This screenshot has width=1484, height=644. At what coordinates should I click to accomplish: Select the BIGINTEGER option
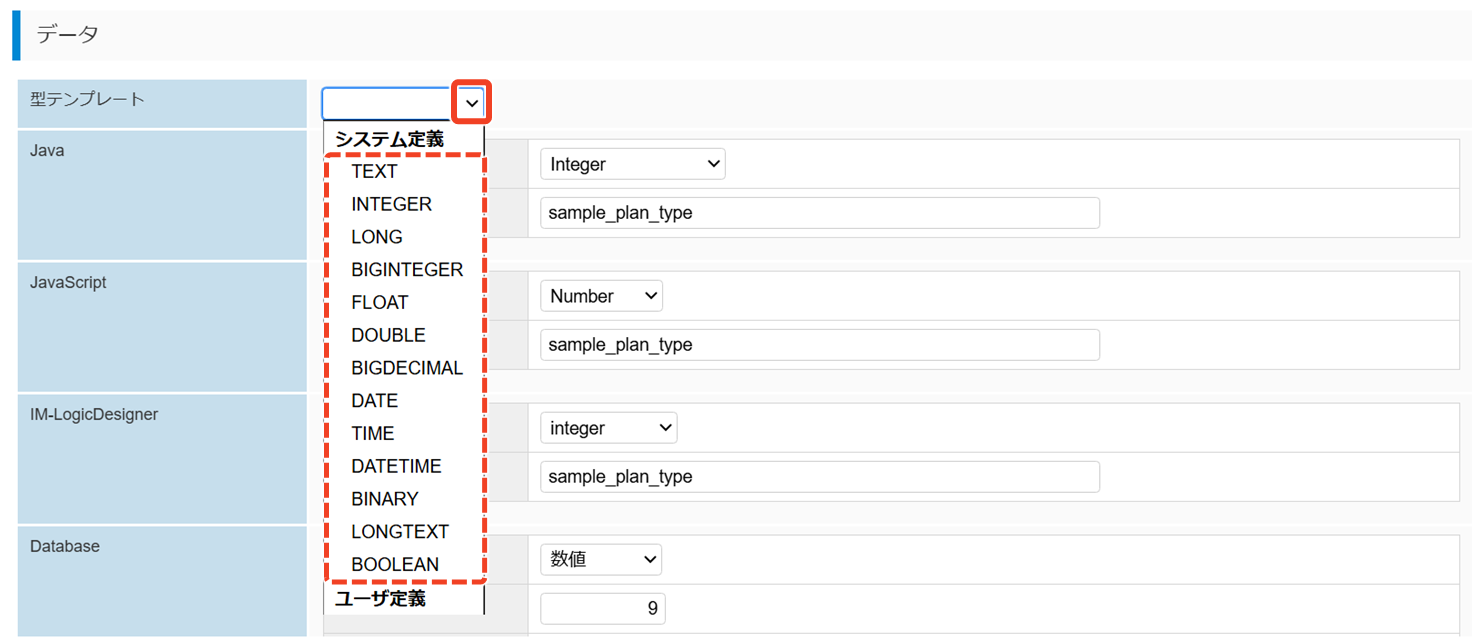[x=407, y=270]
